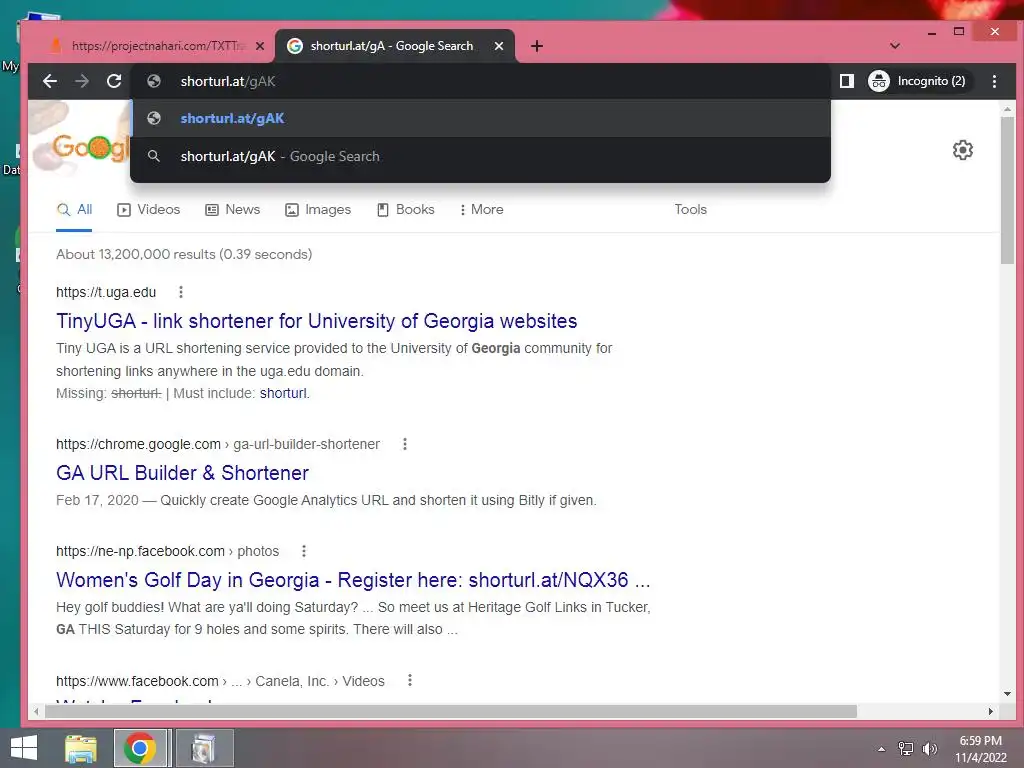
Task: Click the www.facebook.com Canela result URL
Action: pyautogui.click(x=220, y=681)
